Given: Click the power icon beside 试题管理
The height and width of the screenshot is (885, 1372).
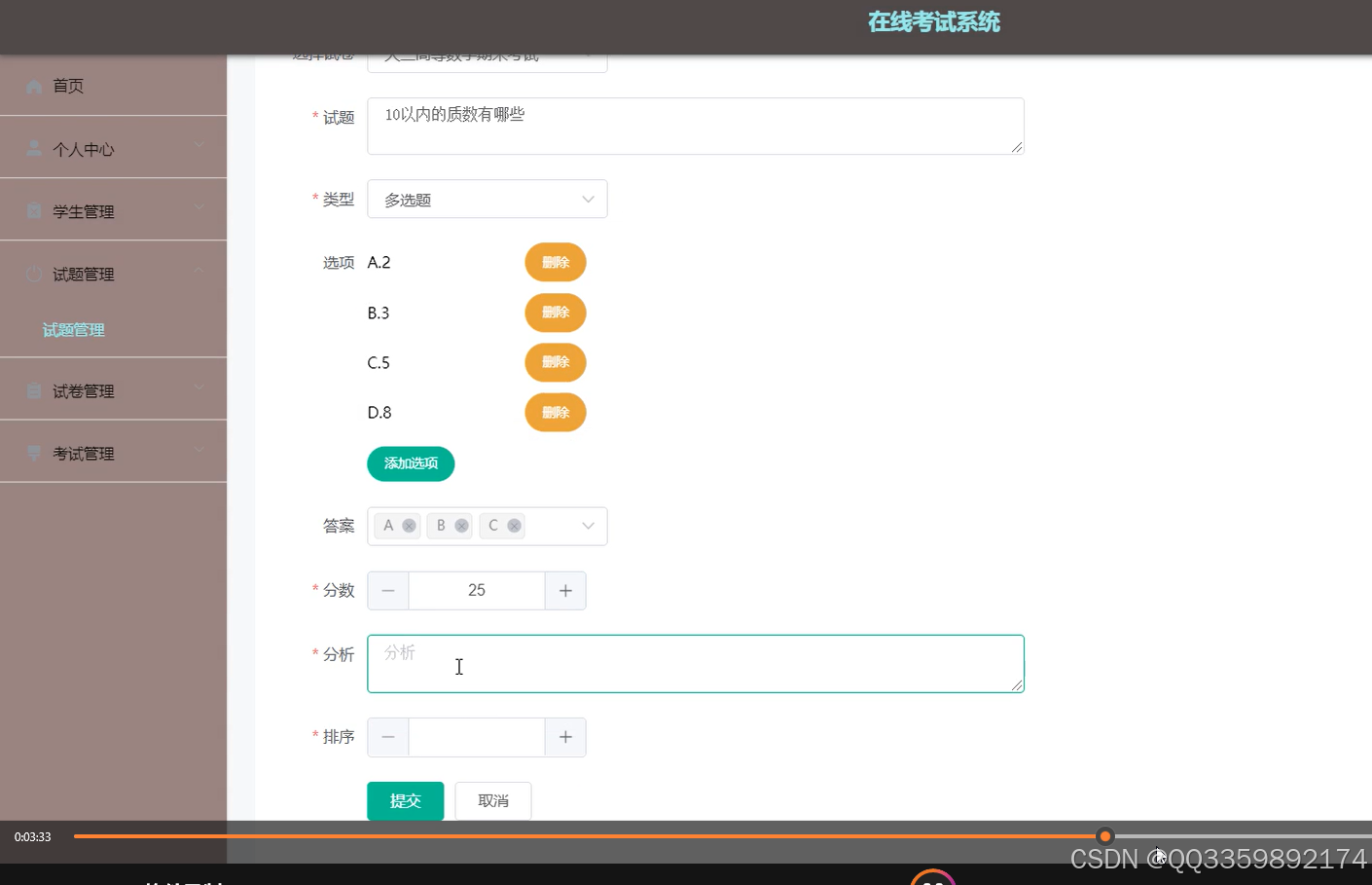Looking at the screenshot, I should 34,274.
